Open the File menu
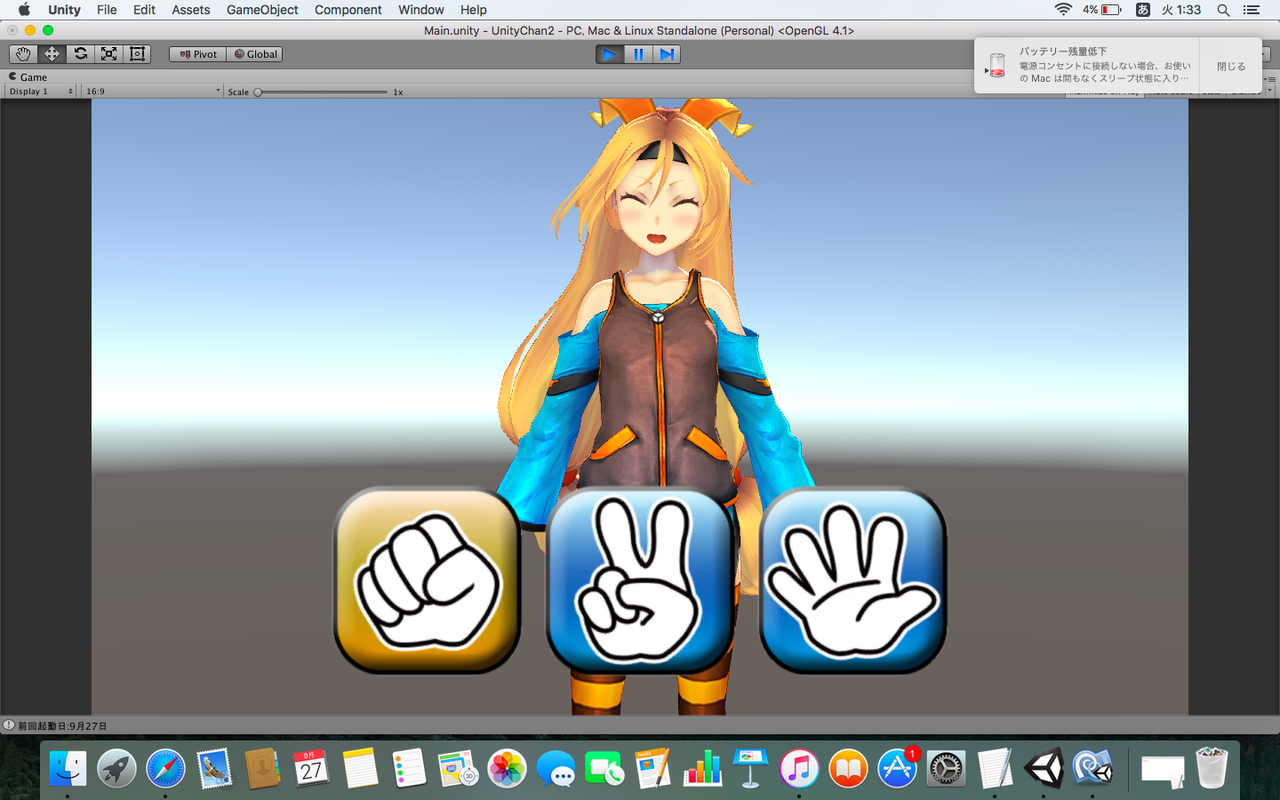1280x800 pixels. (x=107, y=10)
